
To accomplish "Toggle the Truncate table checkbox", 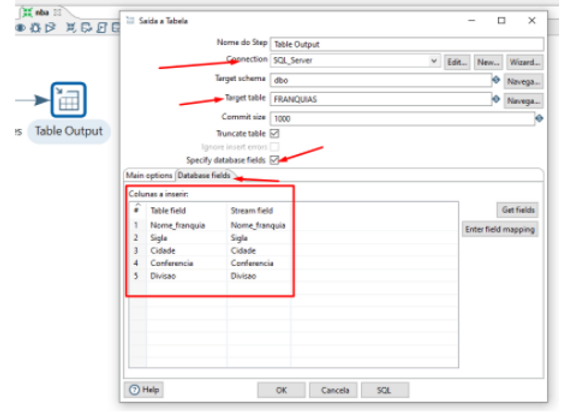I will 275,134.
